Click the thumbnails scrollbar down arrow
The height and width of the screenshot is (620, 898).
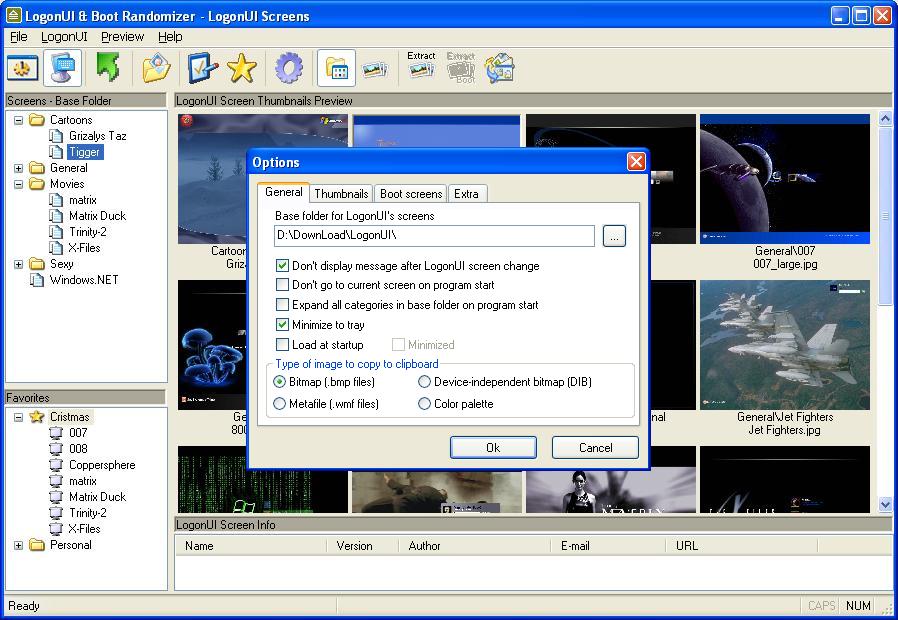(885, 504)
